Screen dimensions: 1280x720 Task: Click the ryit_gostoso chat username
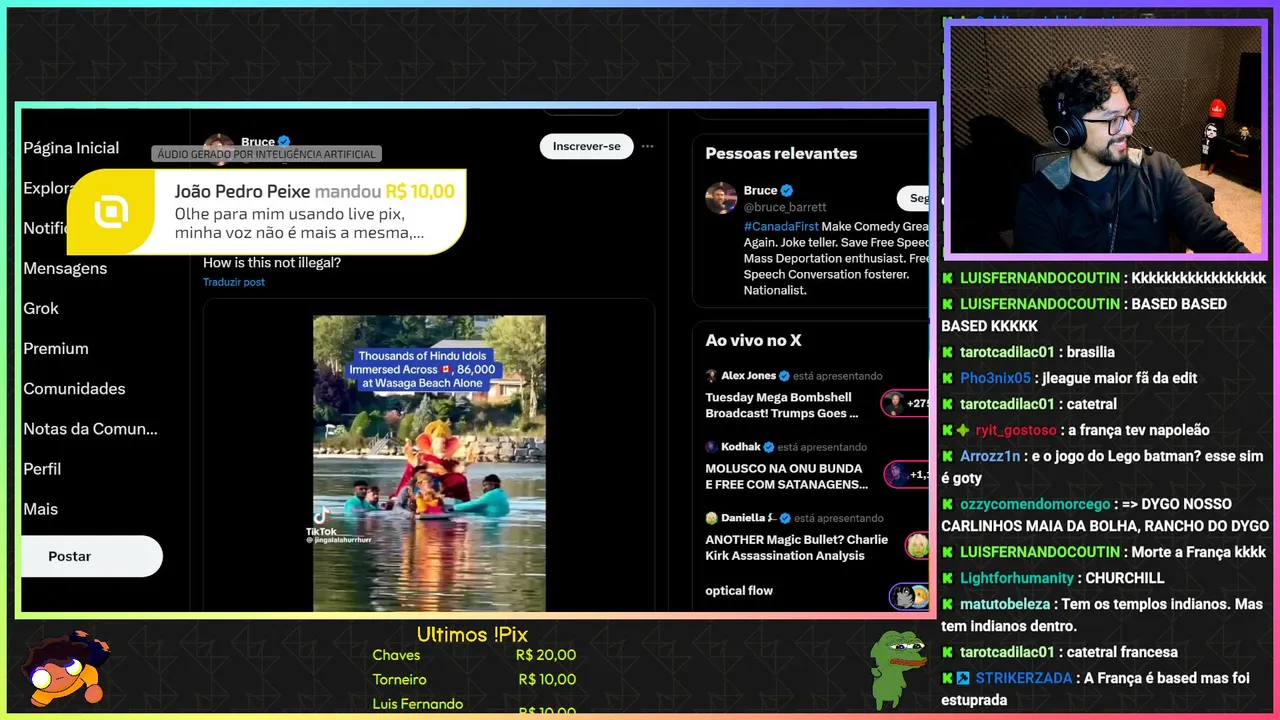1016,430
